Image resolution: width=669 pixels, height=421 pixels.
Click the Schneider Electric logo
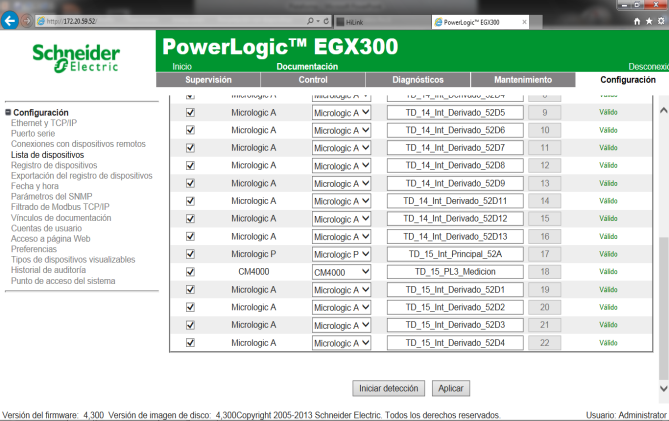coord(77,57)
